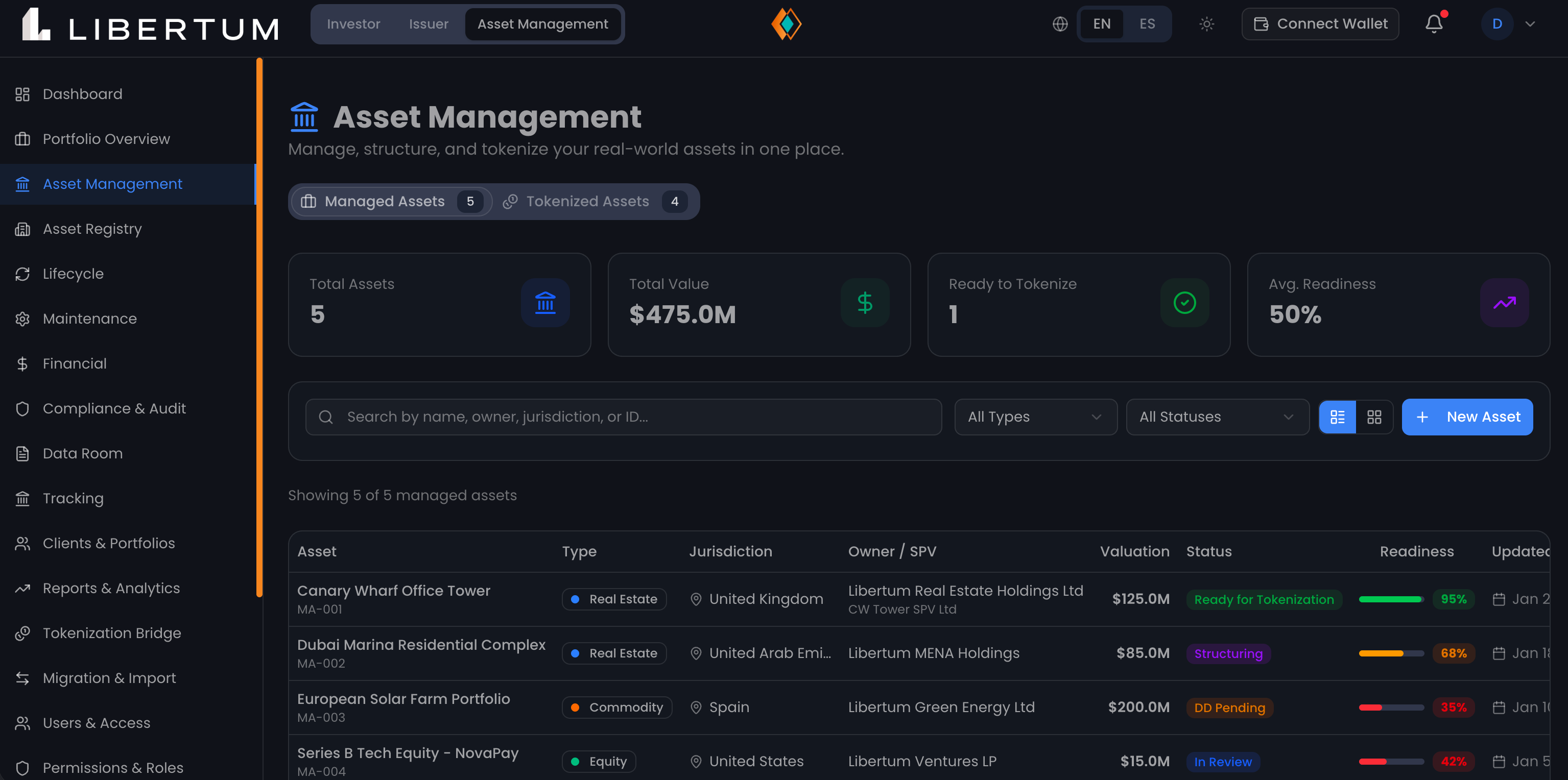Click the sidebar orange scrollbar
This screenshot has height=780, width=1568.
point(259,327)
